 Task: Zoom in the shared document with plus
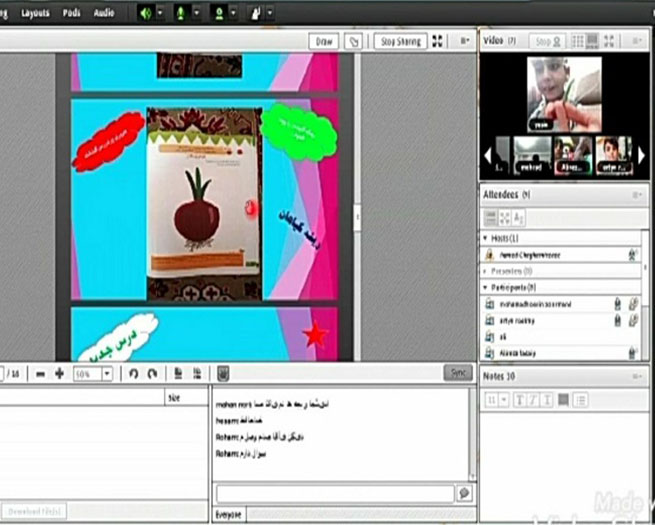pos(59,373)
